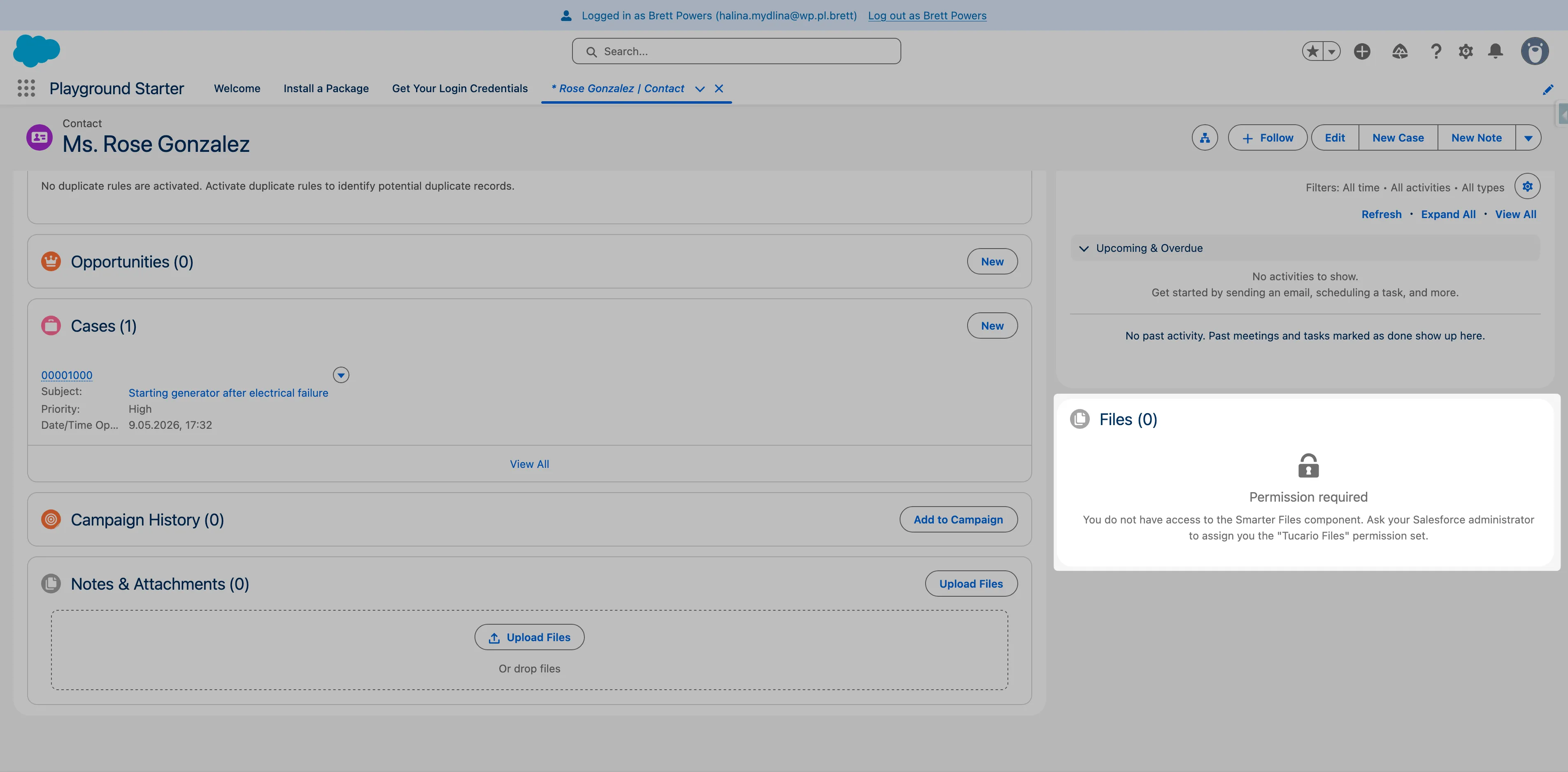Click Add to Campaign button

958,519
